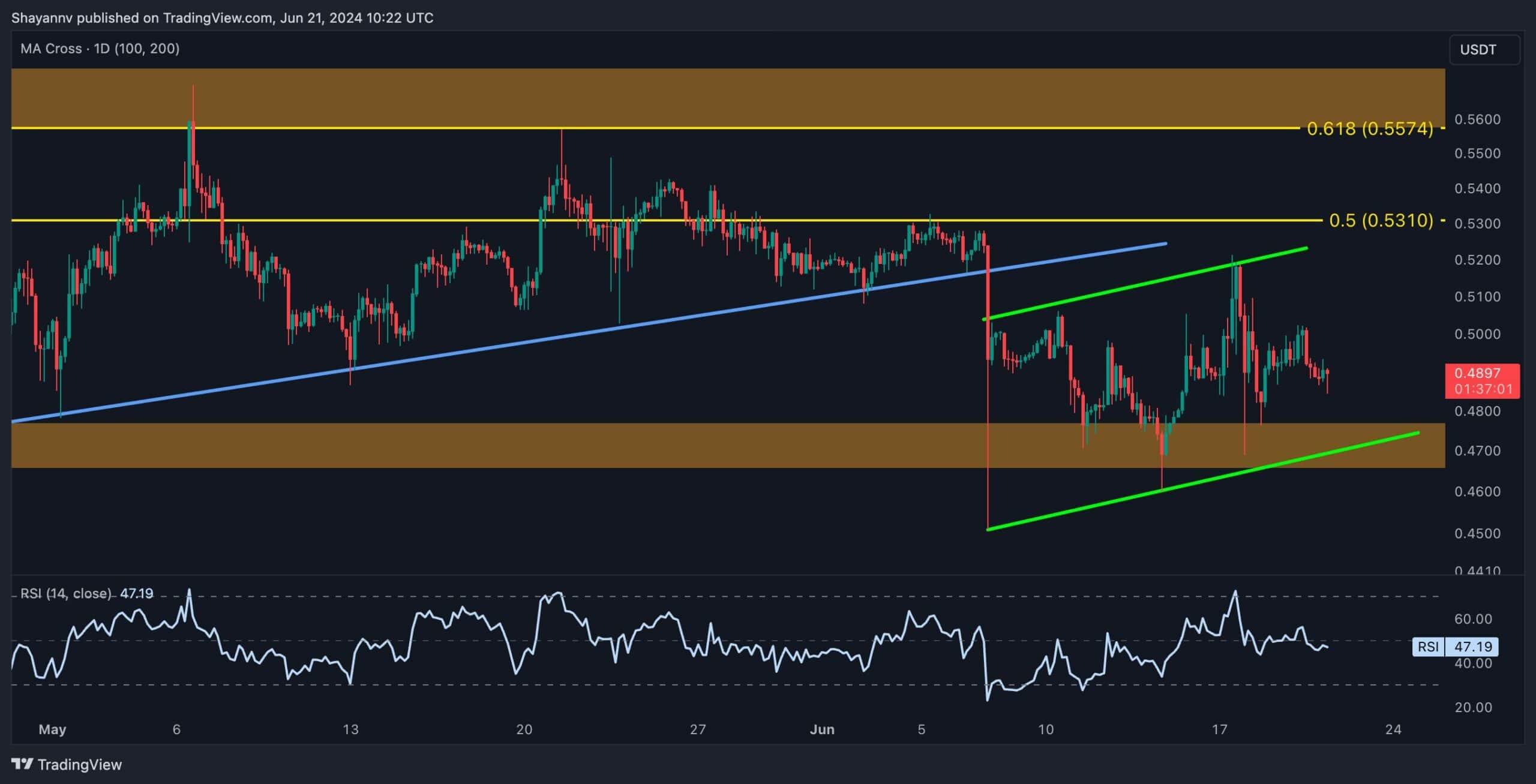Click the 0.4700 price axis label
This screenshot has width=1536, height=784.
coord(1477,450)
